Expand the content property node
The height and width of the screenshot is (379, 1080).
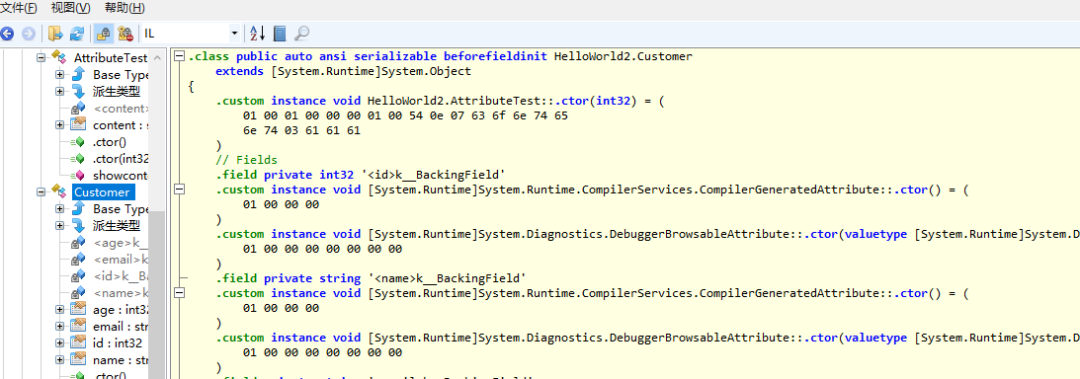point(60,125)
